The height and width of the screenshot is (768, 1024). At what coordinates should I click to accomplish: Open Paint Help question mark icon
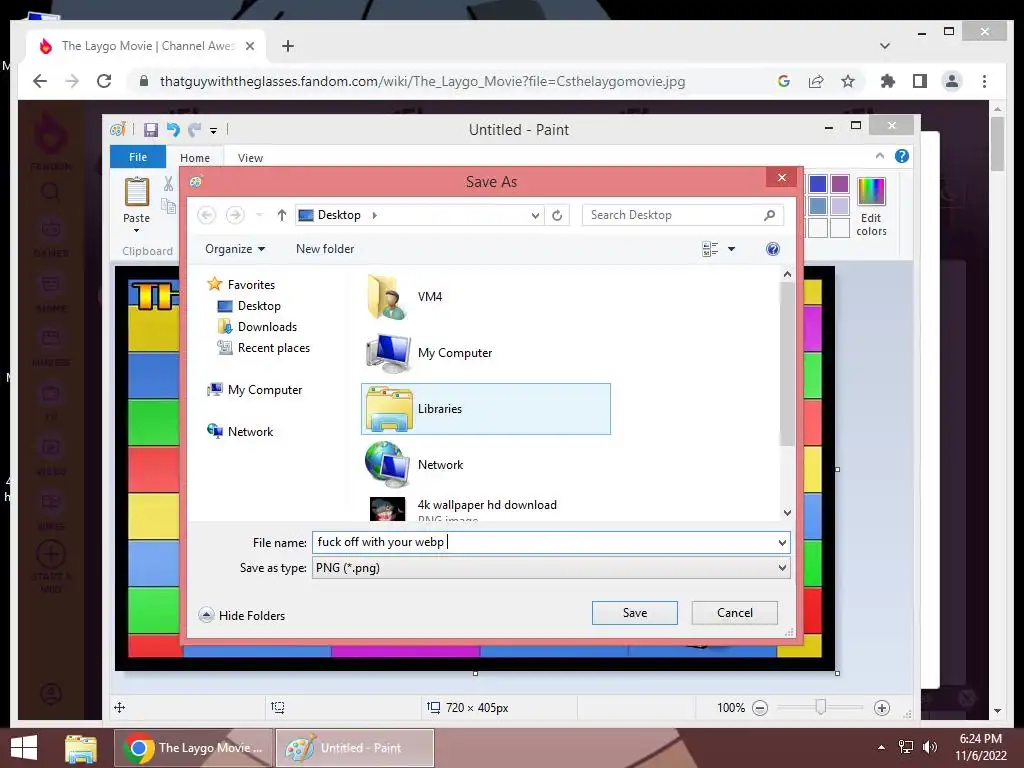pos(902,156)
